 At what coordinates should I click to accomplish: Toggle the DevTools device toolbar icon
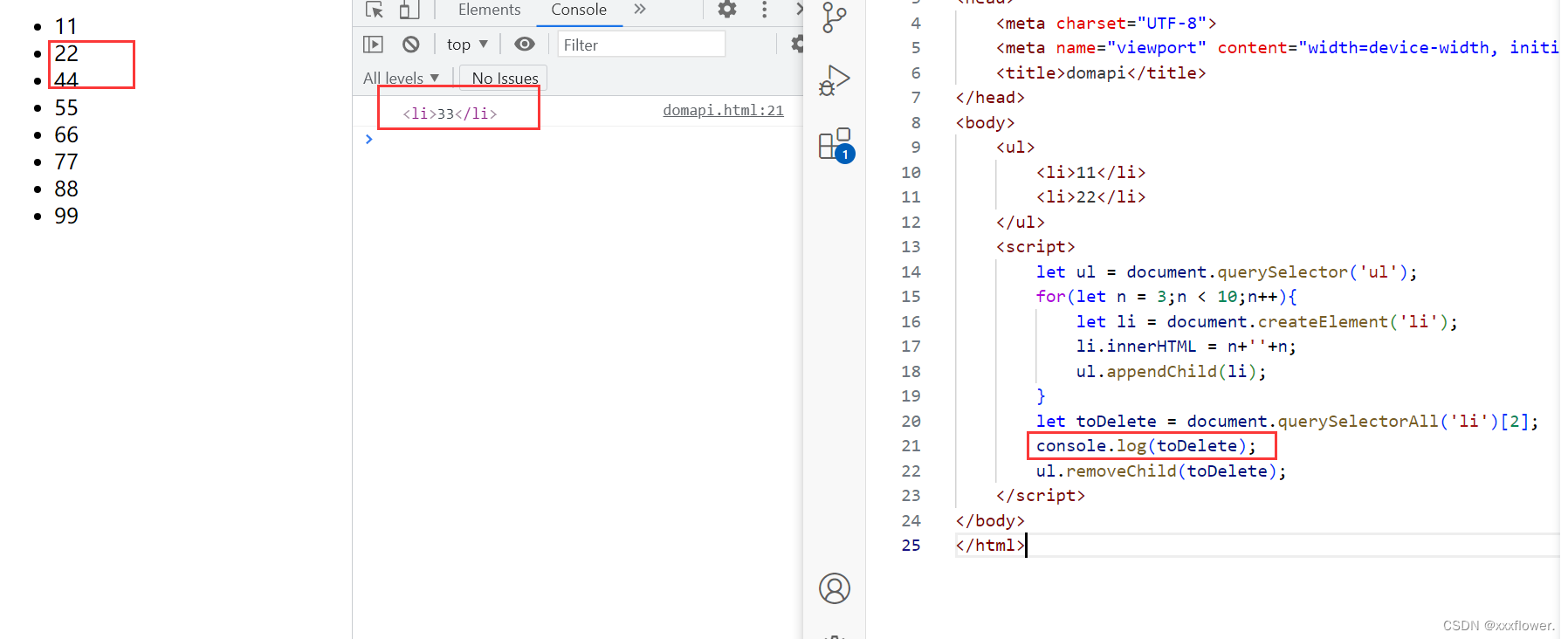click(409, 10)
